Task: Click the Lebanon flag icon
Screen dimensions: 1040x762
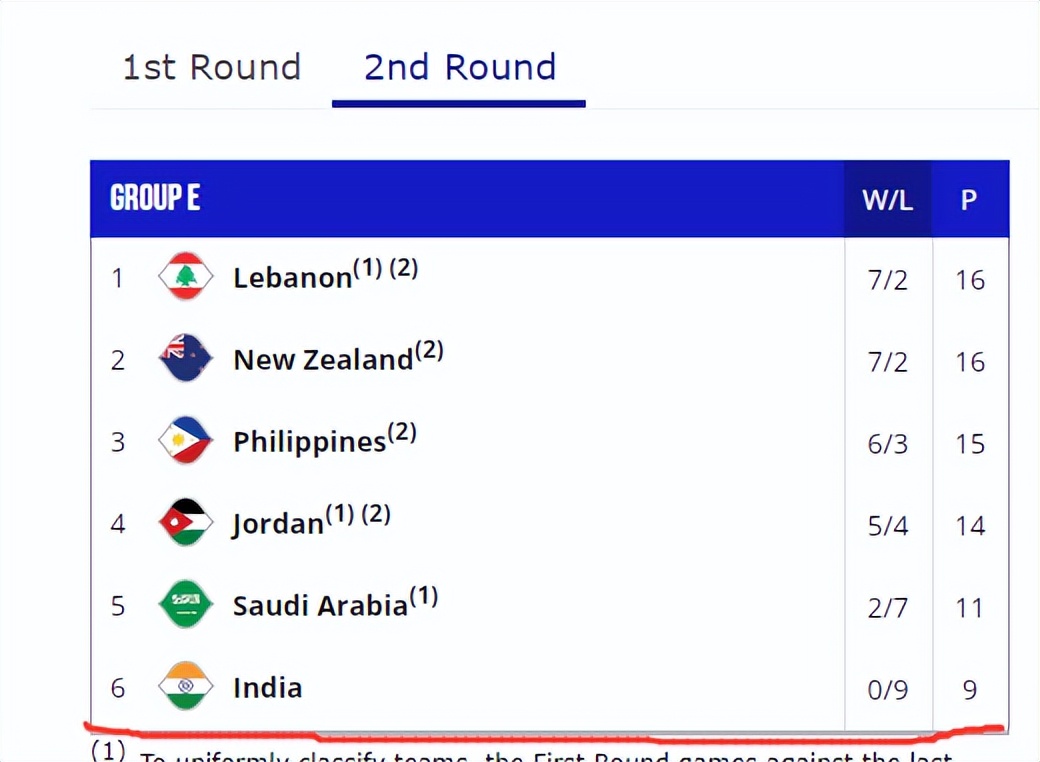Action: (x=186, y=276)
